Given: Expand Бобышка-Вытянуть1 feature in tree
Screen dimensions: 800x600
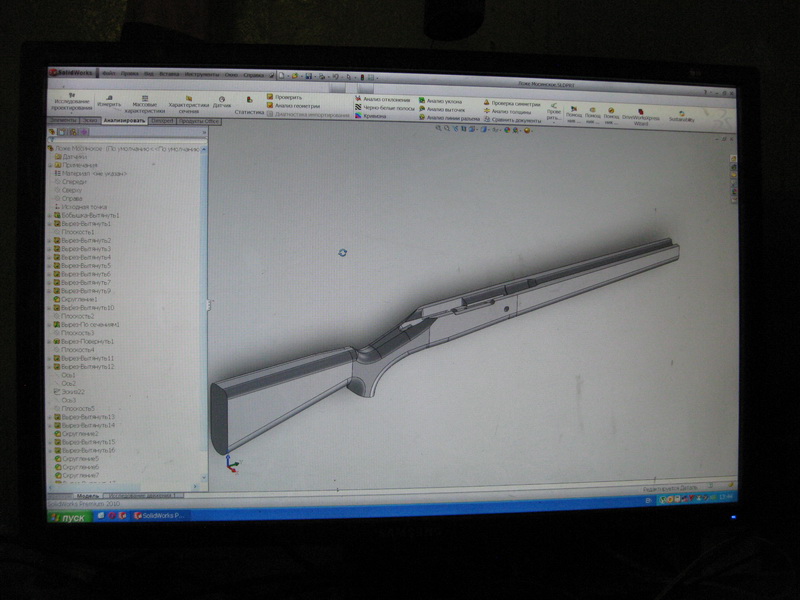Looking at the screenshot, I should click(x=49, y=215).
